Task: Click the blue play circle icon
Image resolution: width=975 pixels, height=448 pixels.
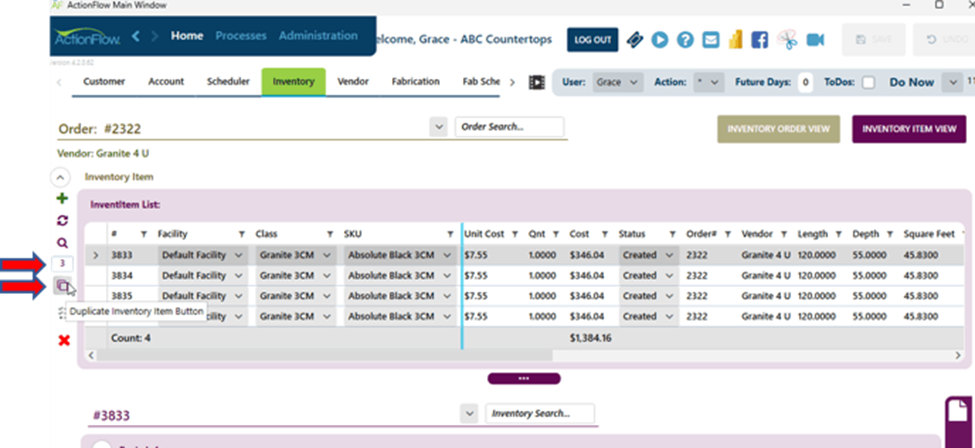Action: (x=660, y=40)
